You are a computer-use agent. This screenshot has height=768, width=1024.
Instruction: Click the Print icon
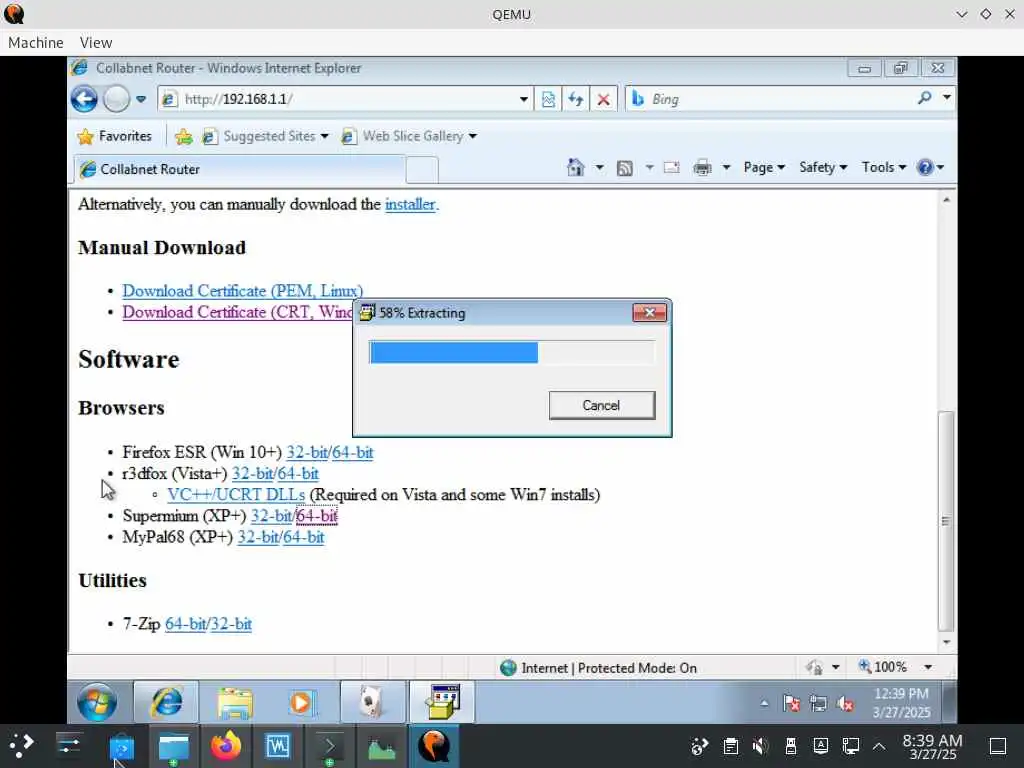pos(702,168)
